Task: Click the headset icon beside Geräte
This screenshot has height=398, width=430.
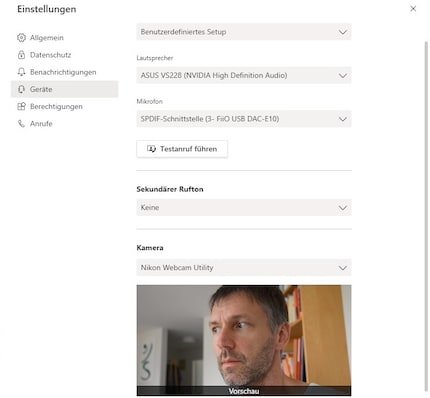Action: point(21,89)
